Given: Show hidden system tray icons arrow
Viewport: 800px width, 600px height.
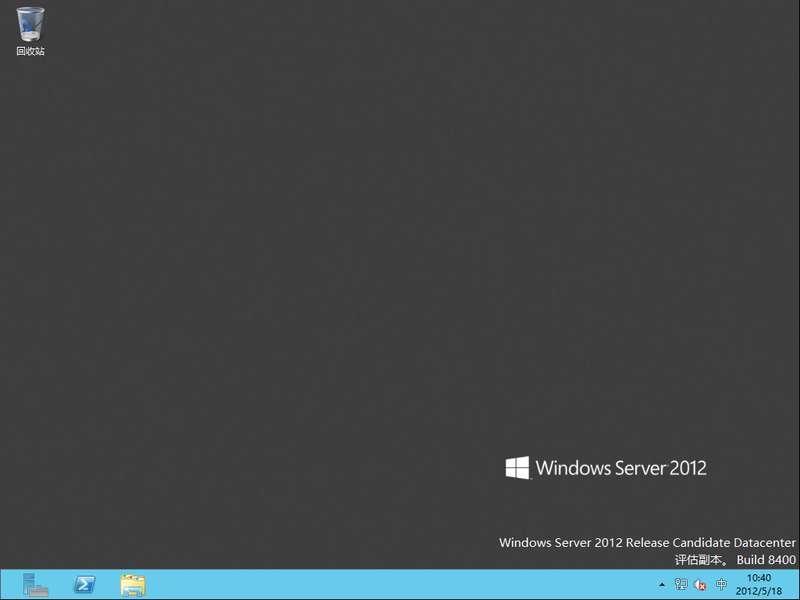Looking at the screenshot, I should pyautogui.click(x=662, y=585).
